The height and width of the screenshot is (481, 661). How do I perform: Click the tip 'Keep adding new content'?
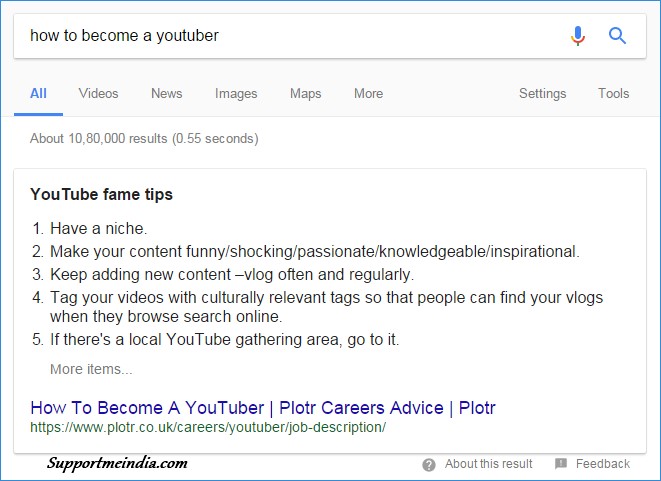232,274
